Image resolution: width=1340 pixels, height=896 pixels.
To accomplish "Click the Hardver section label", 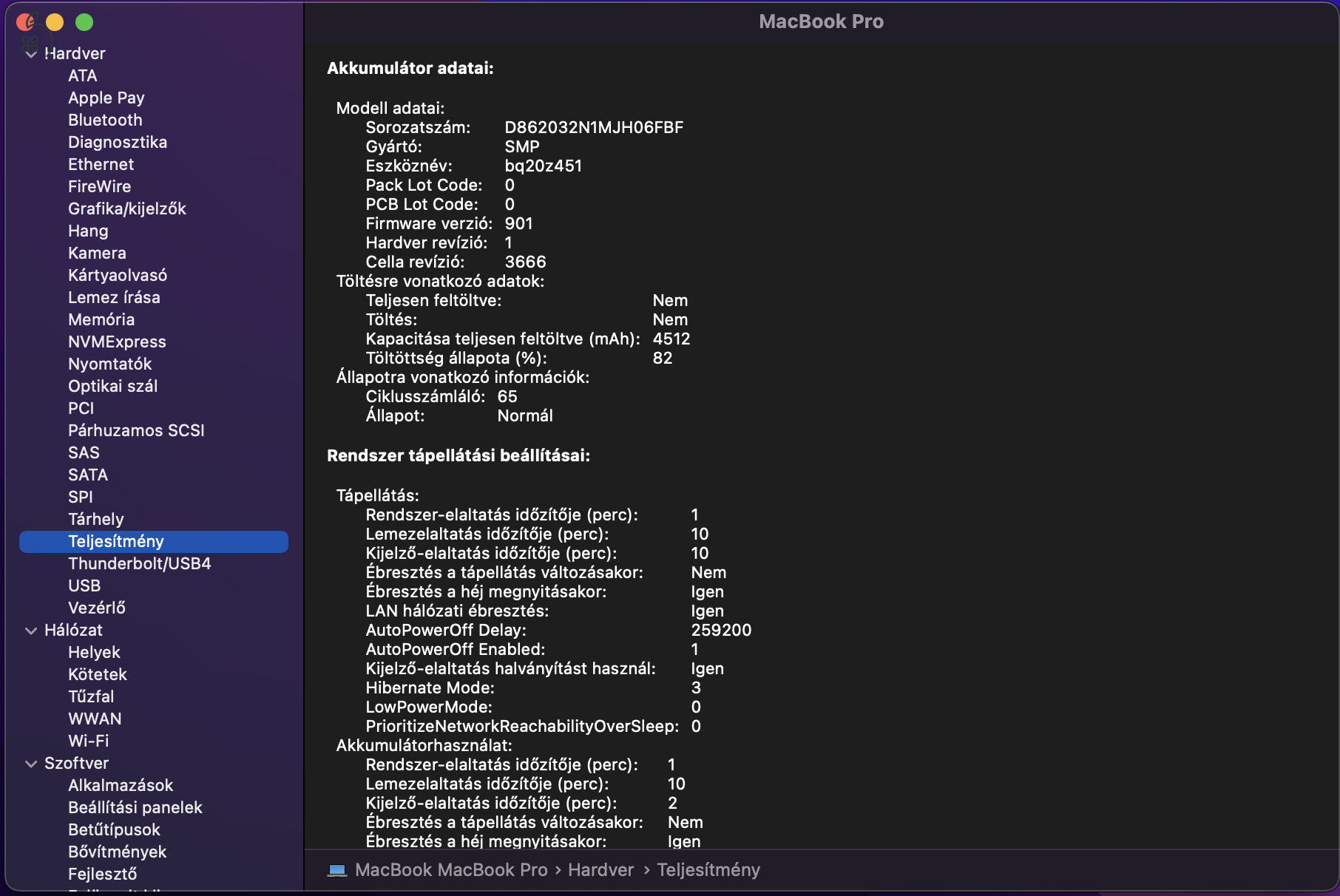I will [x=75, y=53].
